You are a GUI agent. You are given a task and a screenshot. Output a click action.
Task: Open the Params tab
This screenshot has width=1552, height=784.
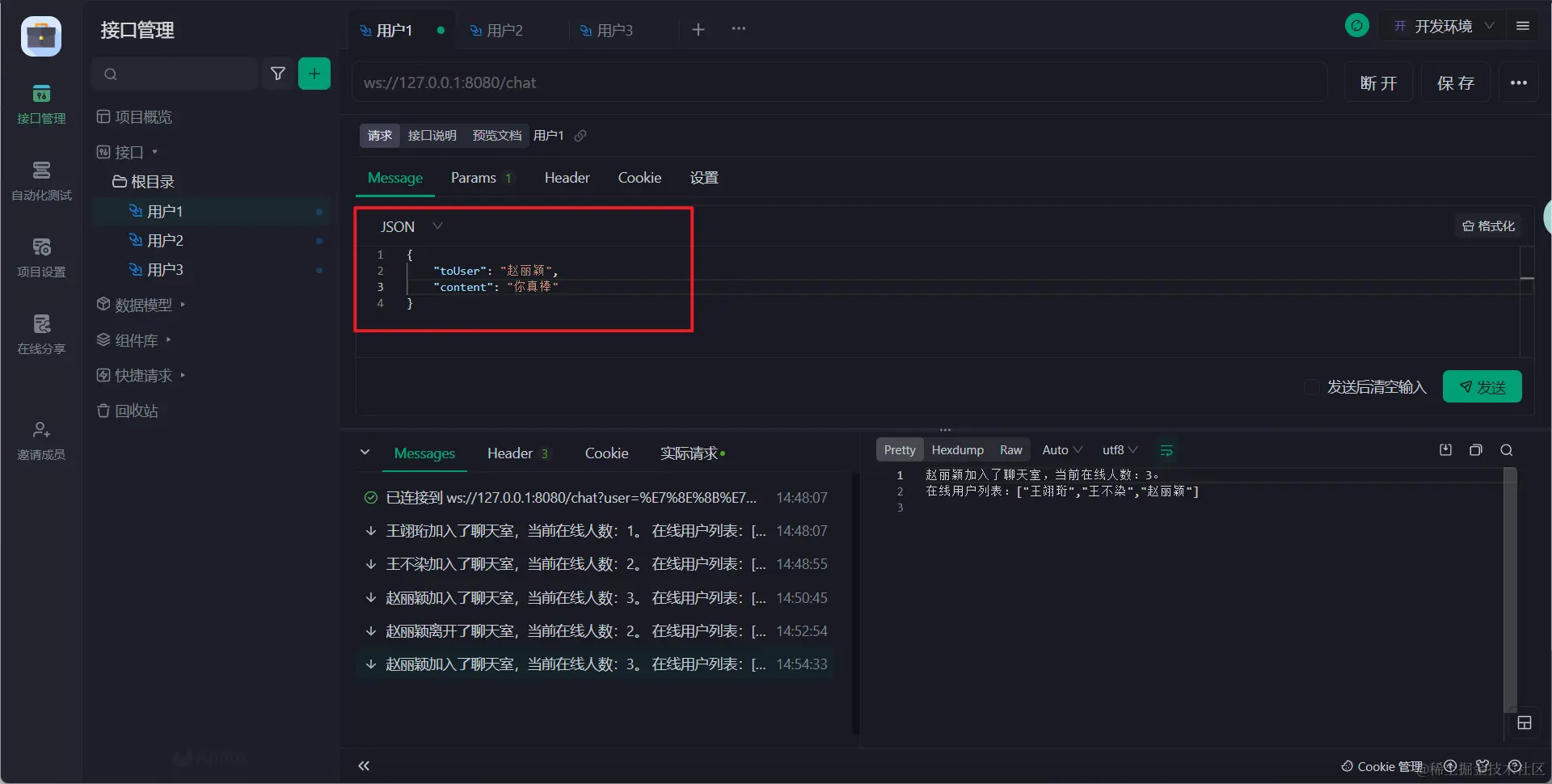point(481,178)
